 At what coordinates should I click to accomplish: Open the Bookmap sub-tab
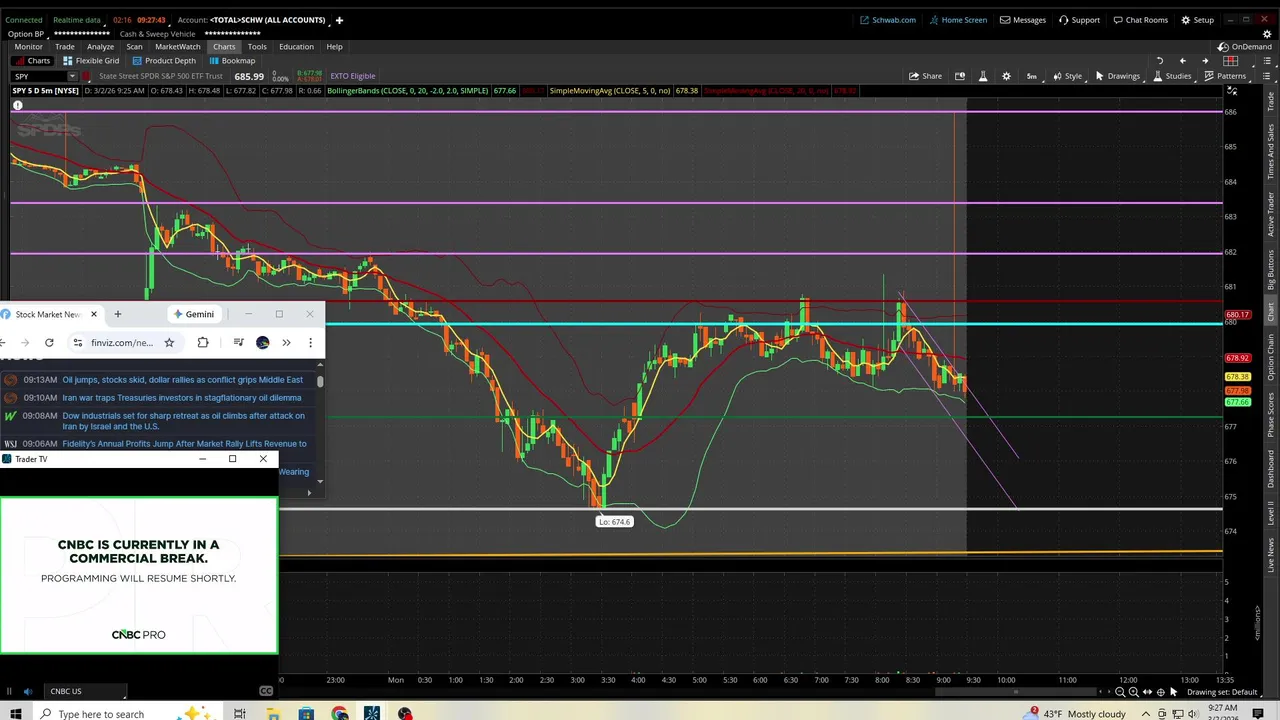[232, 61]
